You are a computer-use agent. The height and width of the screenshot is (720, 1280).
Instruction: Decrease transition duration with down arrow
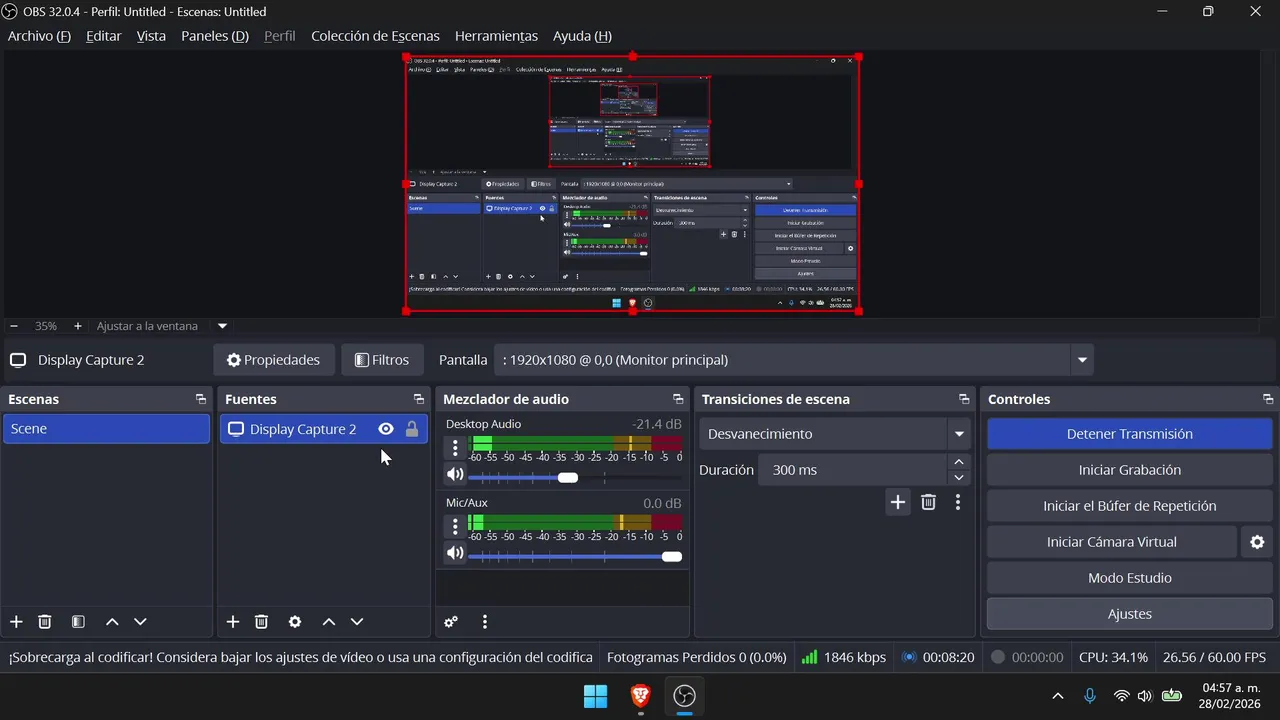[959, 478]
